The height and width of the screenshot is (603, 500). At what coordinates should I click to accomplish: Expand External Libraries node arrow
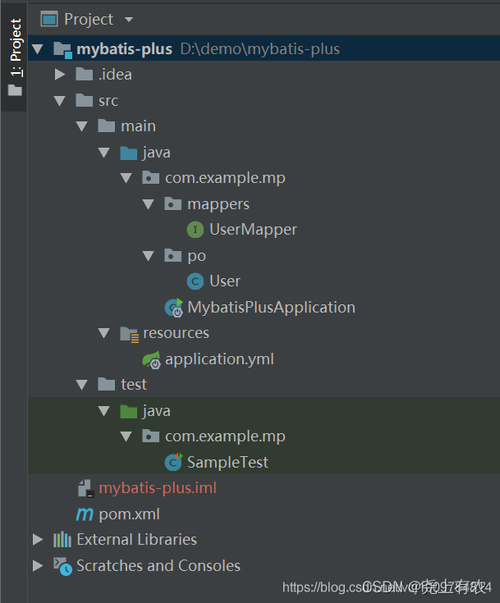38,540
